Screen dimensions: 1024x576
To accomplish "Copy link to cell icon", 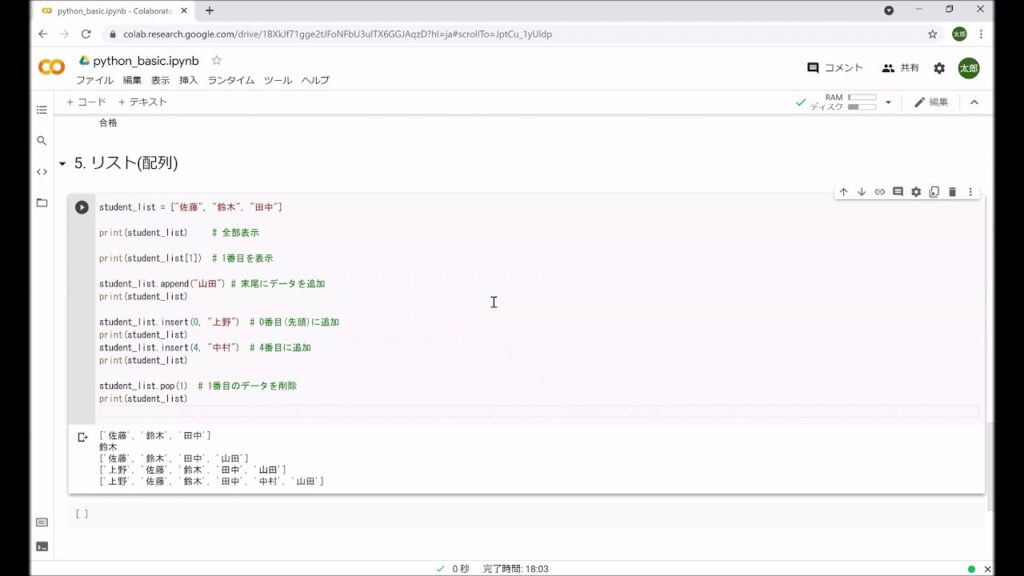I will point(880,192).
